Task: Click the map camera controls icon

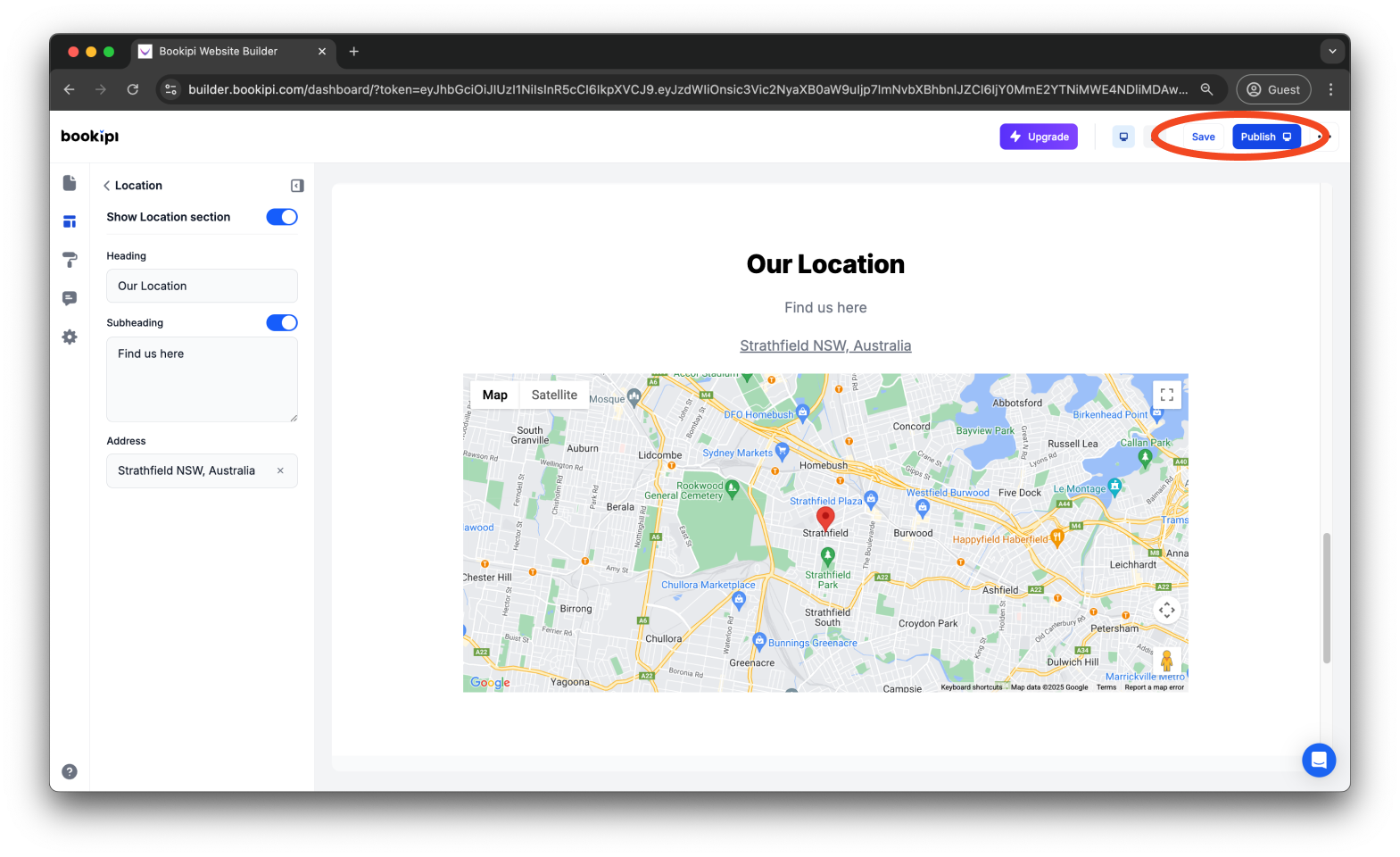Action: click(1166, 610)
